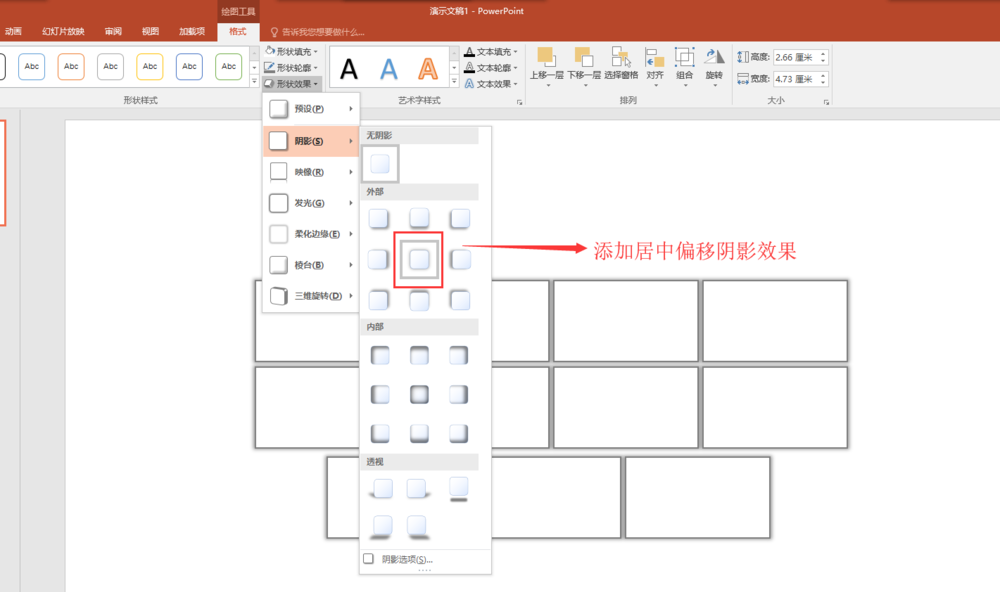
Task: Open the 柔化边缘(E) soft edges submenu
Action: [311, 234]
